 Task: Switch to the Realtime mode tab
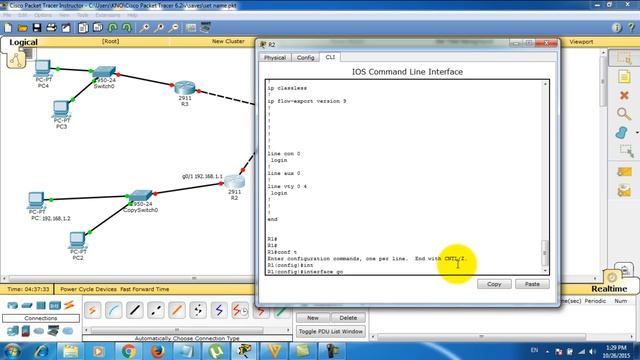coord(609,289)
